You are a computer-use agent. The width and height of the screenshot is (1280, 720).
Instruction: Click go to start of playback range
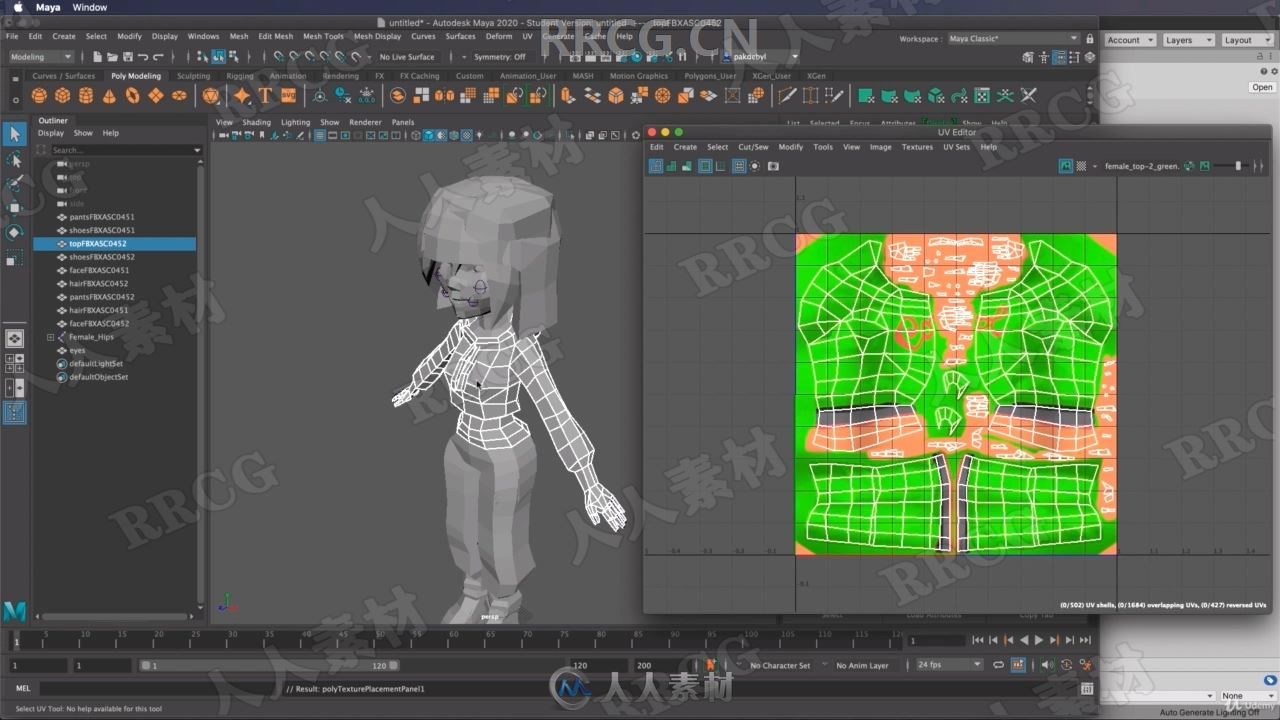coord(978,640)
